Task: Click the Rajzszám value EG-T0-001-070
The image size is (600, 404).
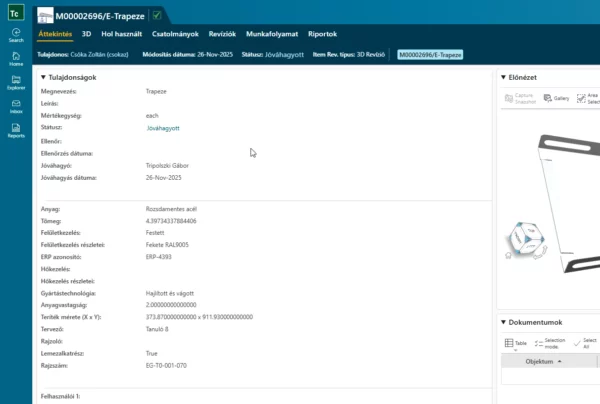Action: pyautogui.click(x=166, y=366)
